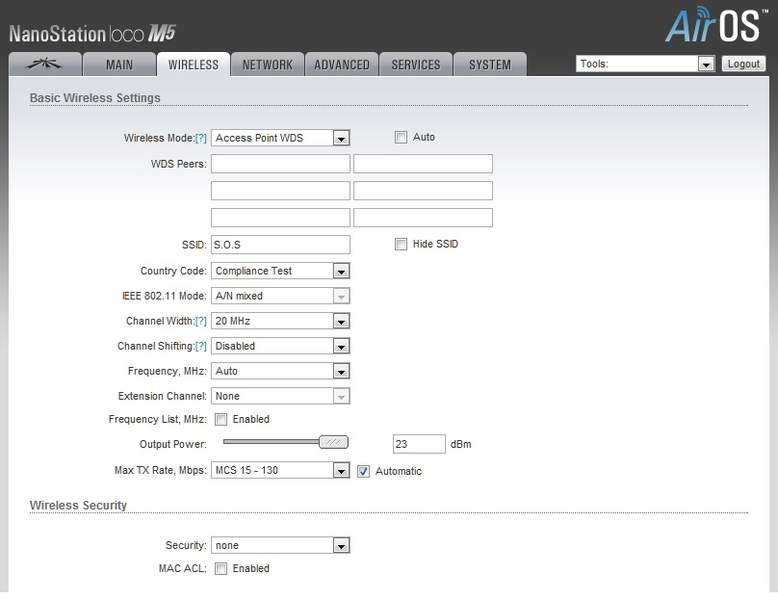
Task: Open Channel Shifting help [?] link
Action: click(201, 346)
